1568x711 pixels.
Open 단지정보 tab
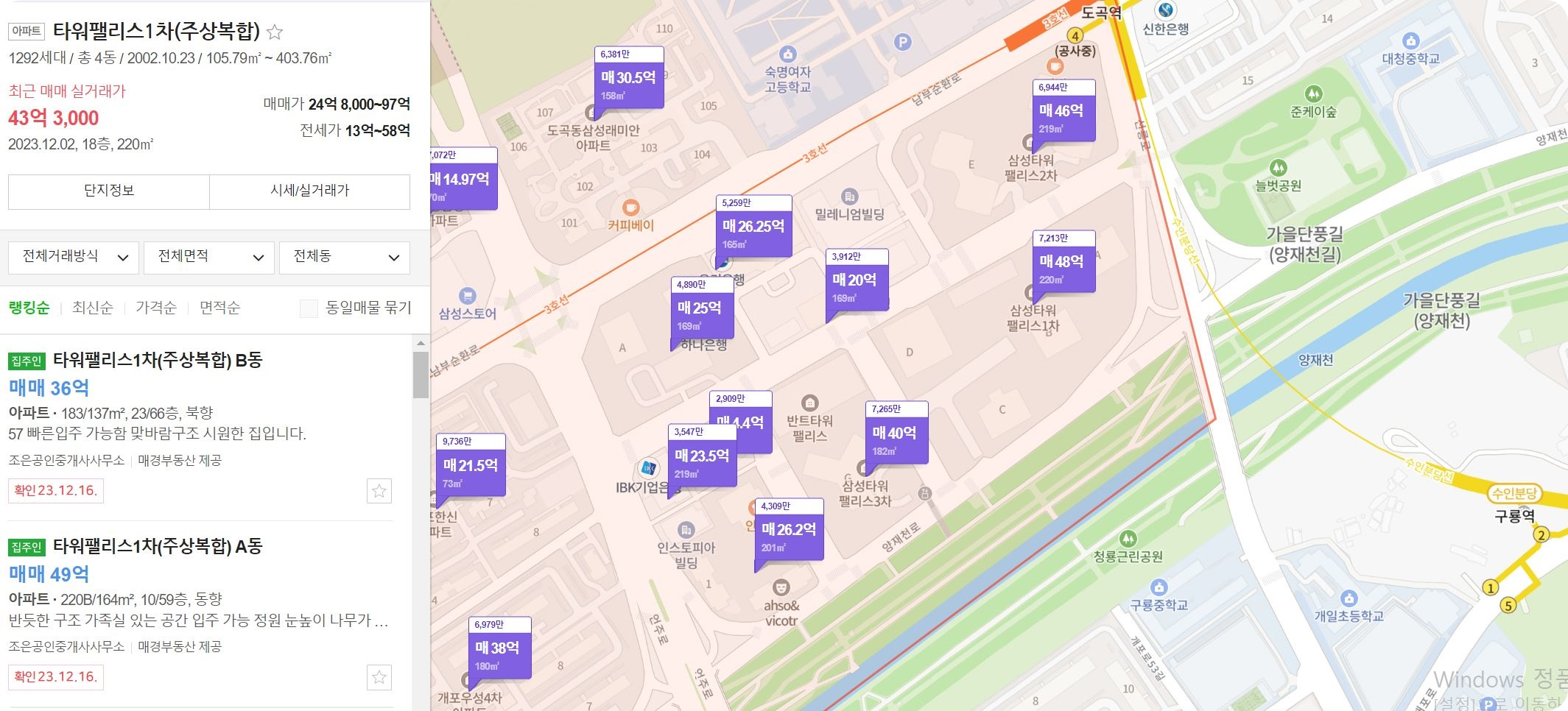pos(109,191)
